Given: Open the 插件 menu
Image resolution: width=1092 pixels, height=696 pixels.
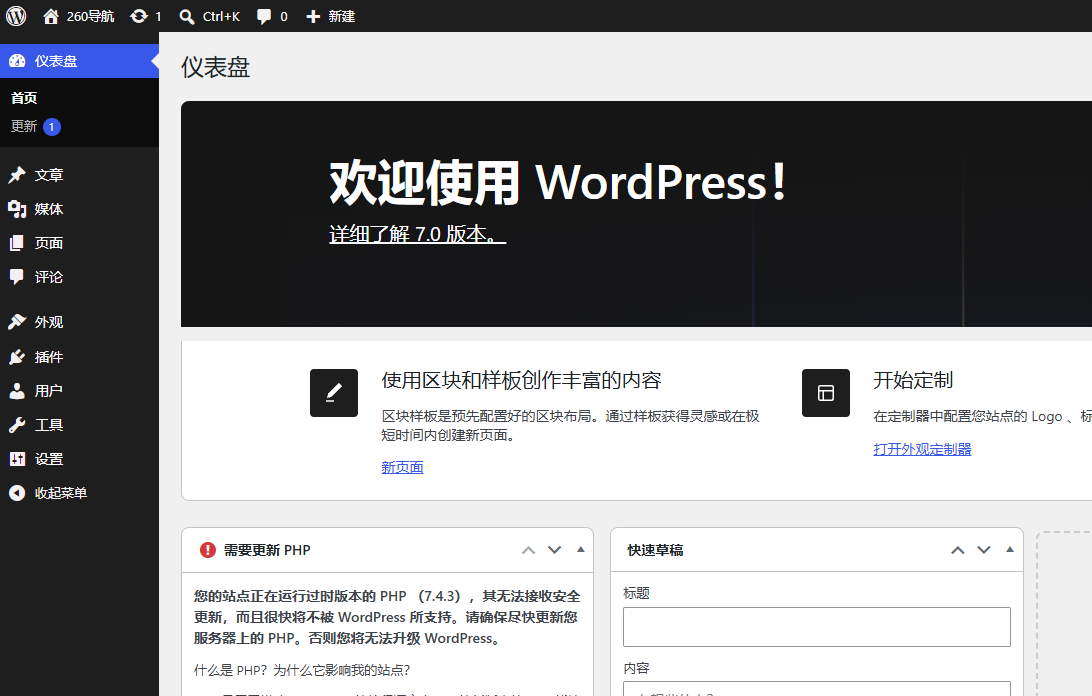Looking at the screenshot, I should click(x=79, y=357).
